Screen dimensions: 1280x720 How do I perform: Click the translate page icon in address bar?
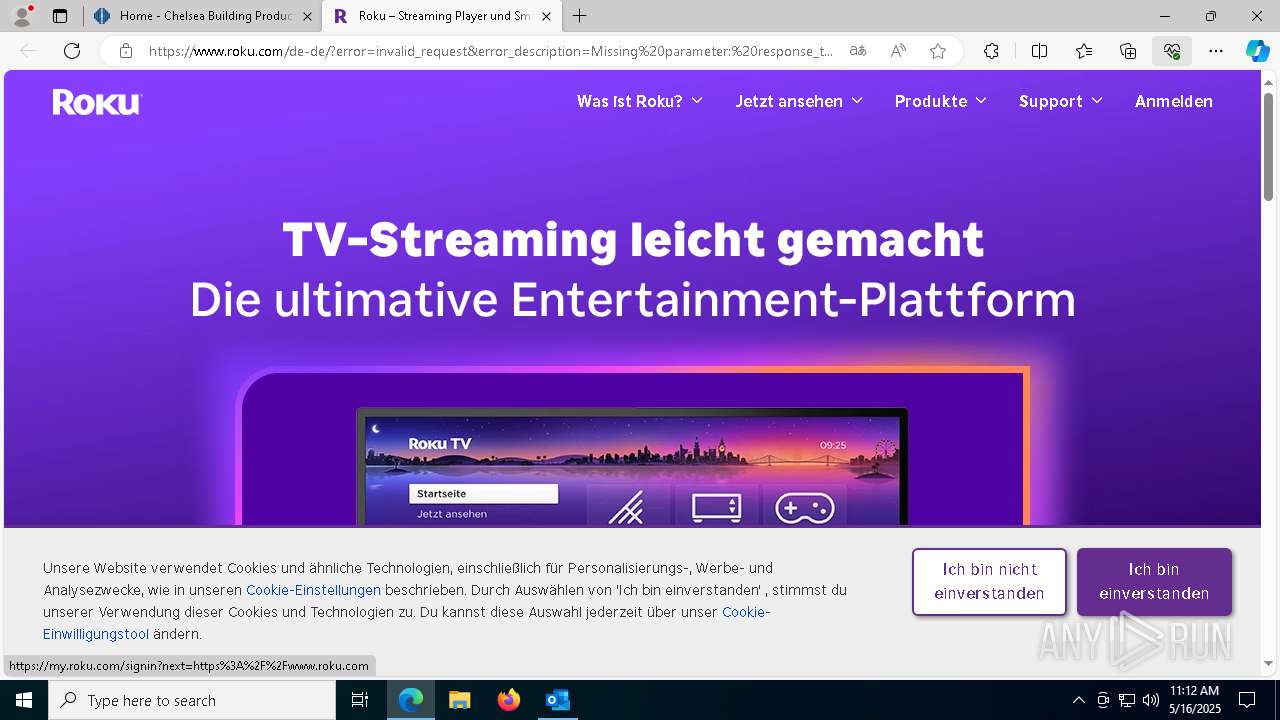[858, 51]
